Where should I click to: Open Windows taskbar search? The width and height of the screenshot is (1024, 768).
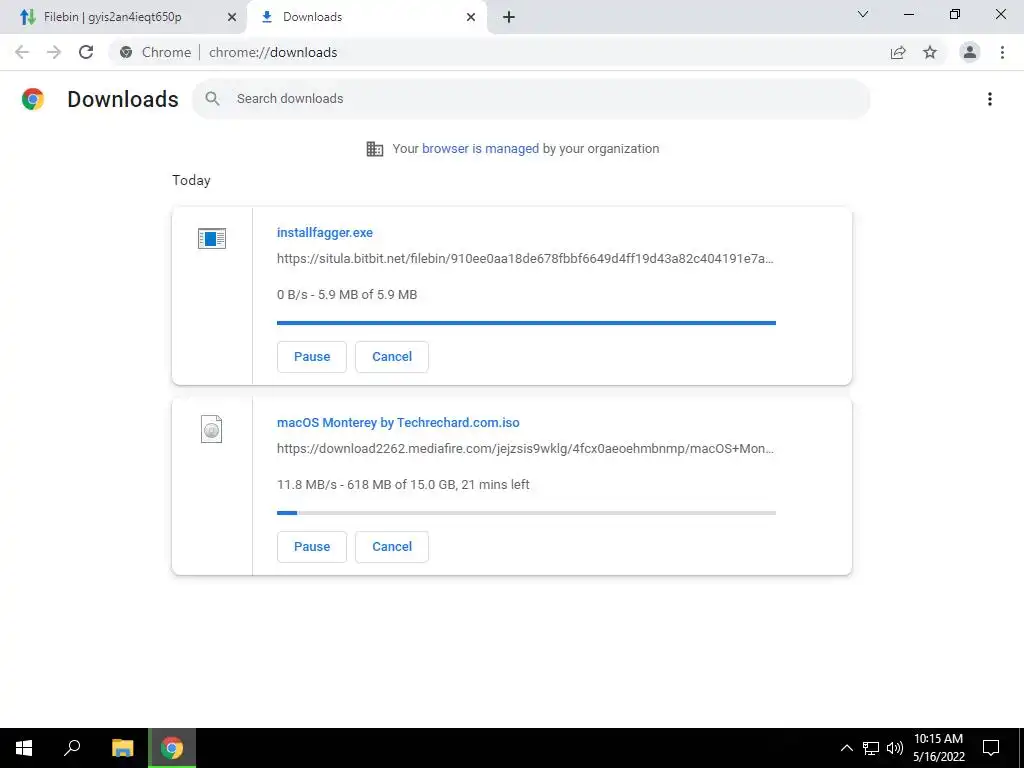click(72, 748)
